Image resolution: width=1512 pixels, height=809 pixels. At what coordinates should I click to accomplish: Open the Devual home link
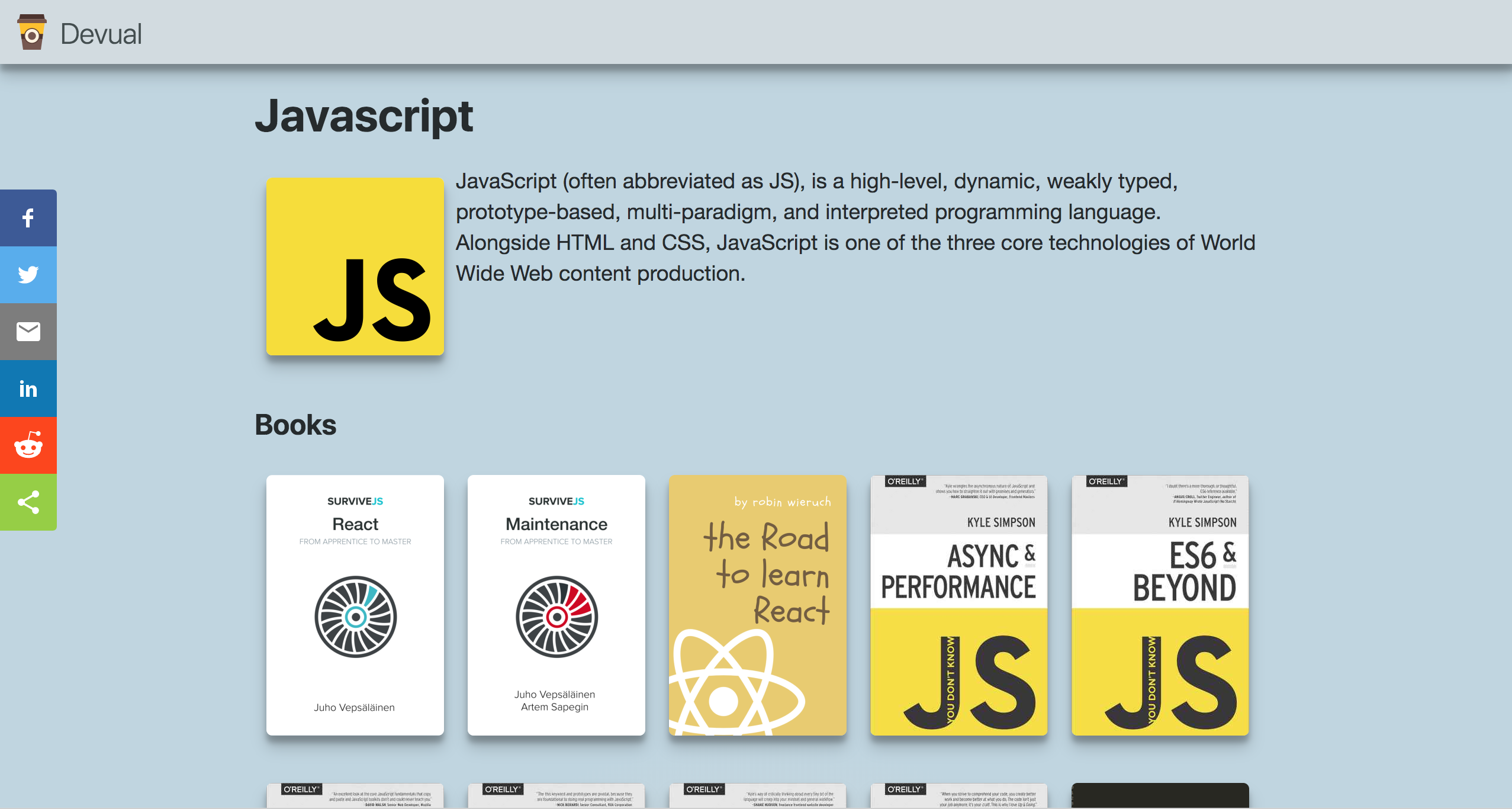coord(101,34)
